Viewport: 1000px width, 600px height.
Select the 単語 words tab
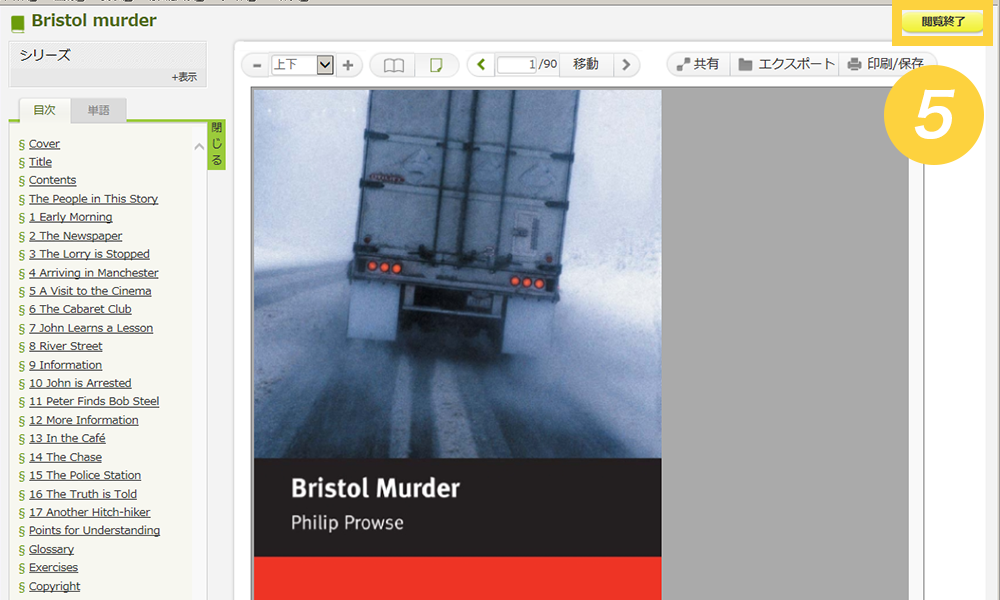pyautogui.click(x=98, y=110)
